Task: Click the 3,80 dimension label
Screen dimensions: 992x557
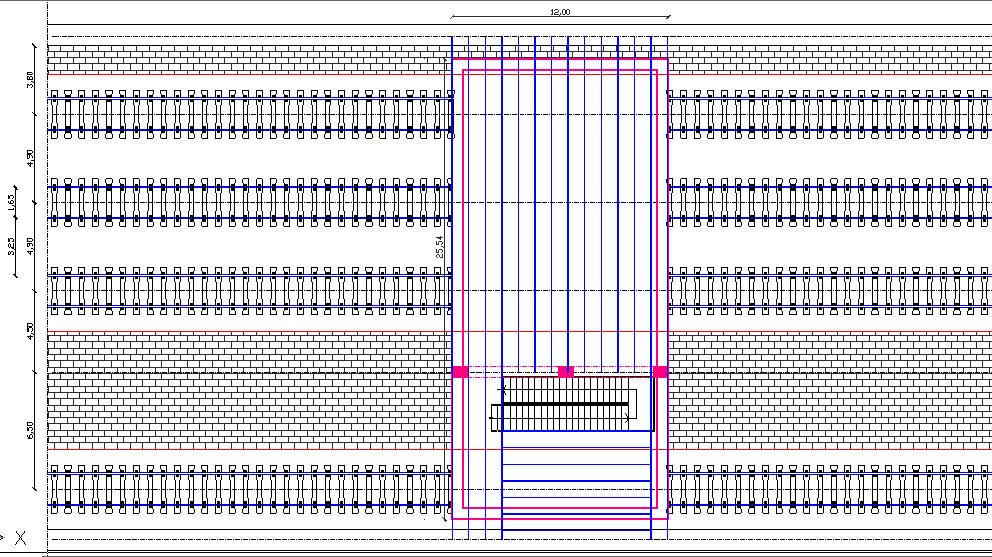Action: click(x=31, y=76)
